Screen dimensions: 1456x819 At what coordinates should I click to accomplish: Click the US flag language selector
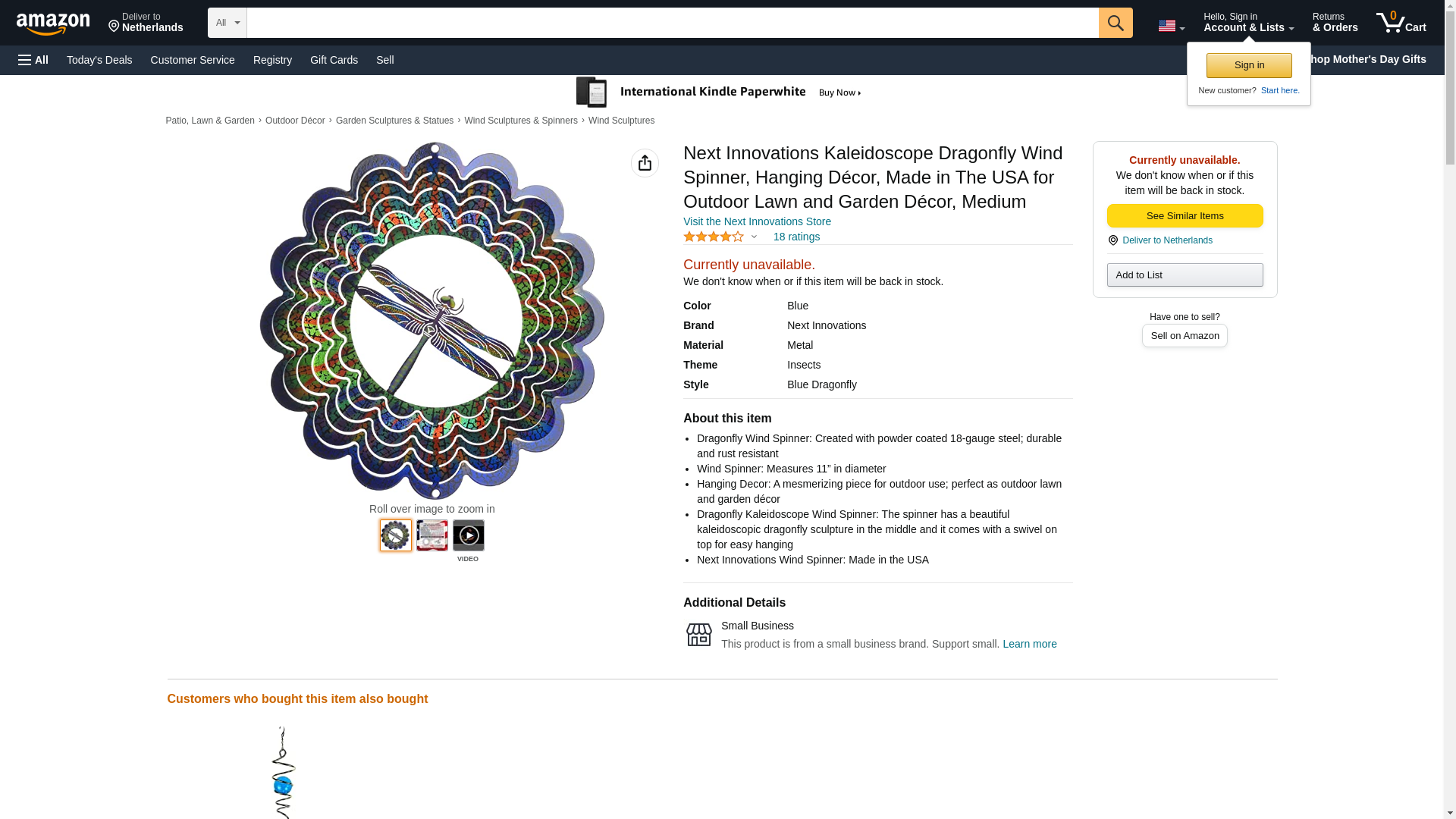[x=1170, y=26]
